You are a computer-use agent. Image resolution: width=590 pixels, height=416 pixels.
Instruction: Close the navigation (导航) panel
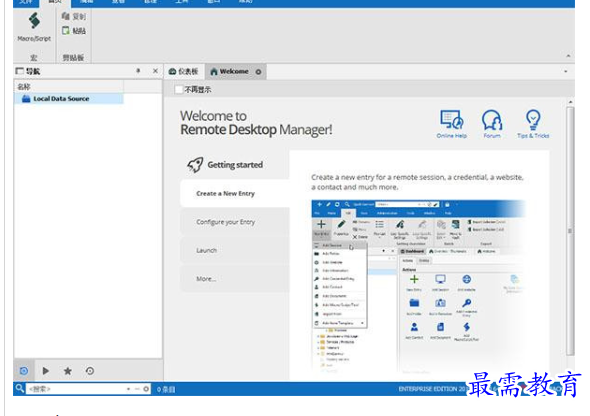pos(155,71)
